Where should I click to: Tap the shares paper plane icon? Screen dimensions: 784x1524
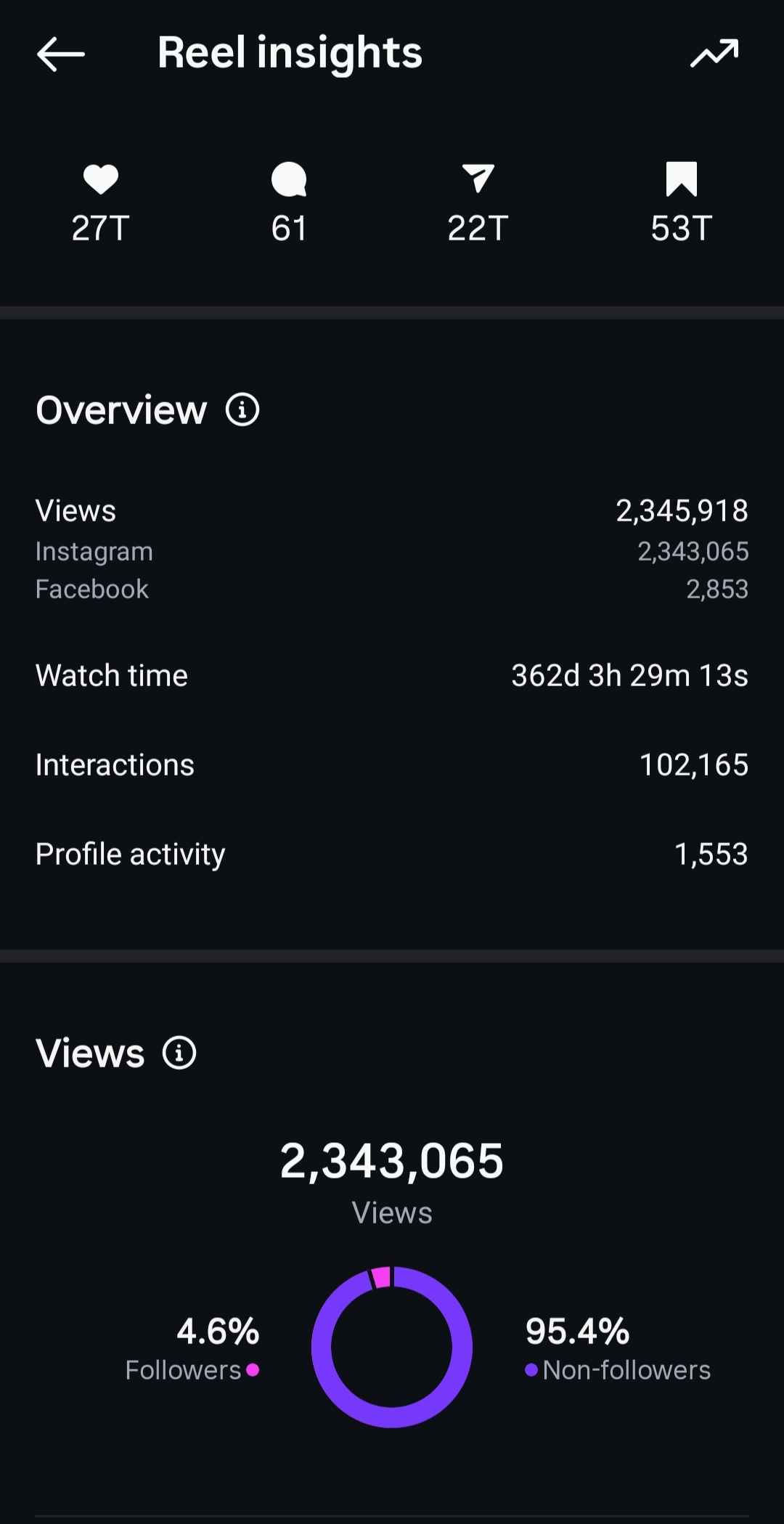478,179
